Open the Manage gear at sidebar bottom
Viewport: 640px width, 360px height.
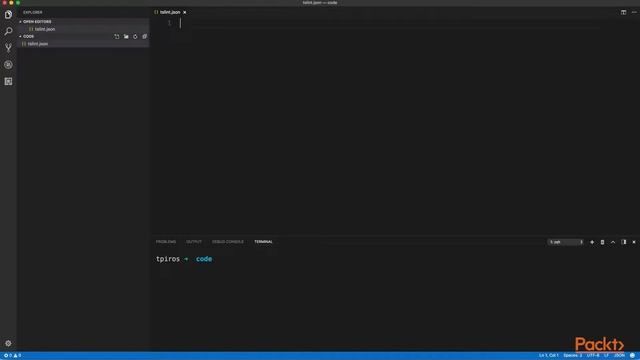(8, 343)
